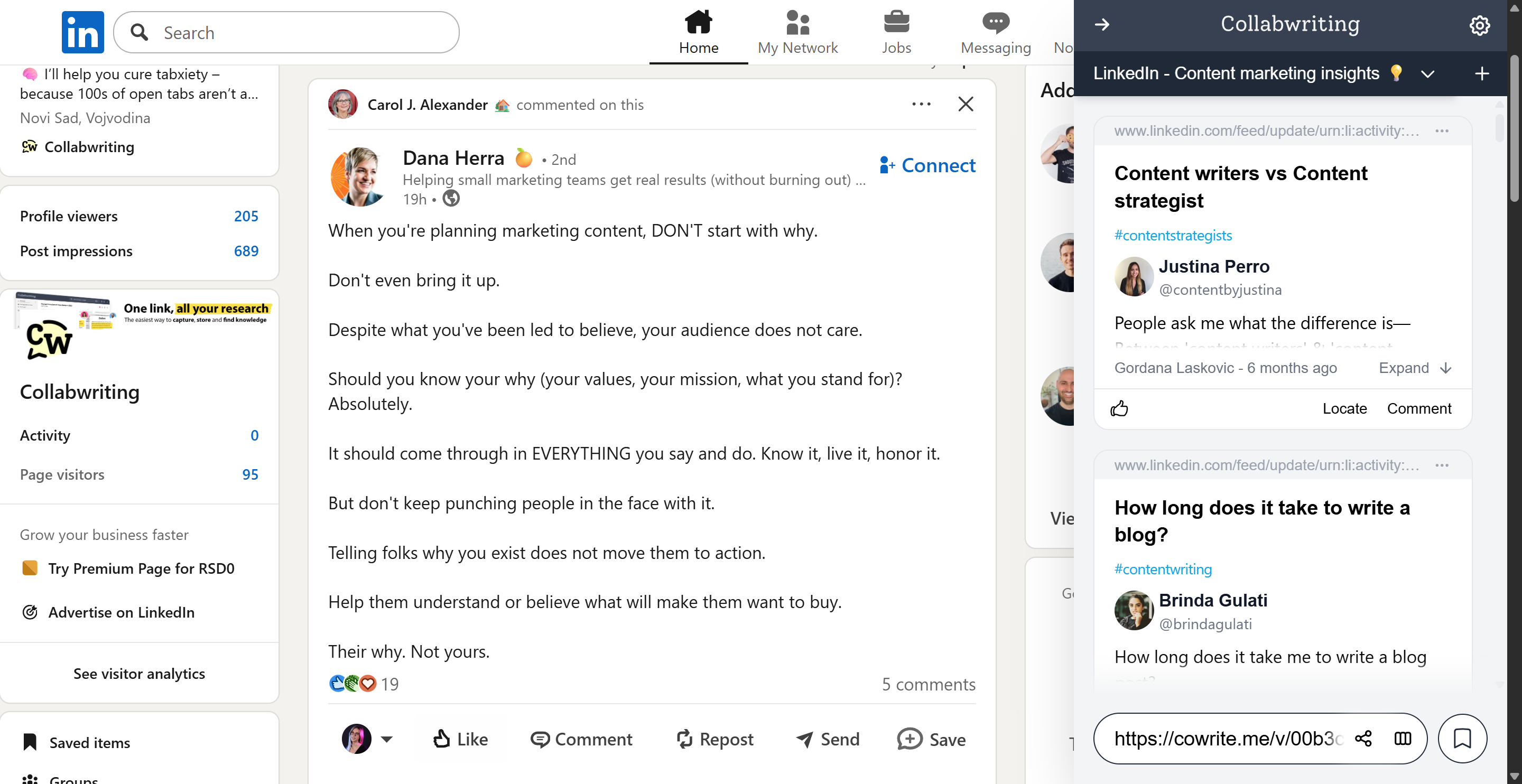Viewport: 1522px width, 784px height.
Task: Click the columns view icon in link bar
Action: (x=1403, y=739)
